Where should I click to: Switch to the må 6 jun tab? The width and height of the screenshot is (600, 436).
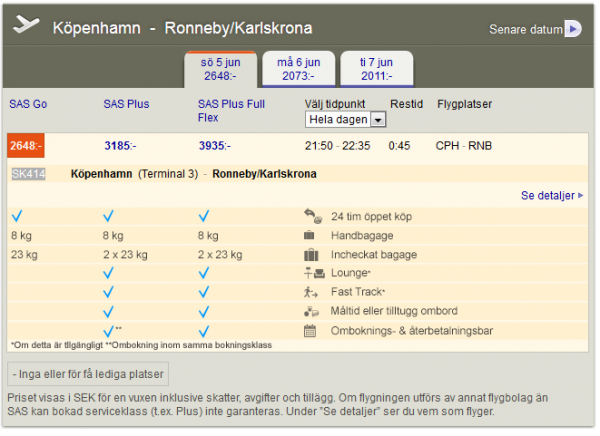click(x=297, y=67)
